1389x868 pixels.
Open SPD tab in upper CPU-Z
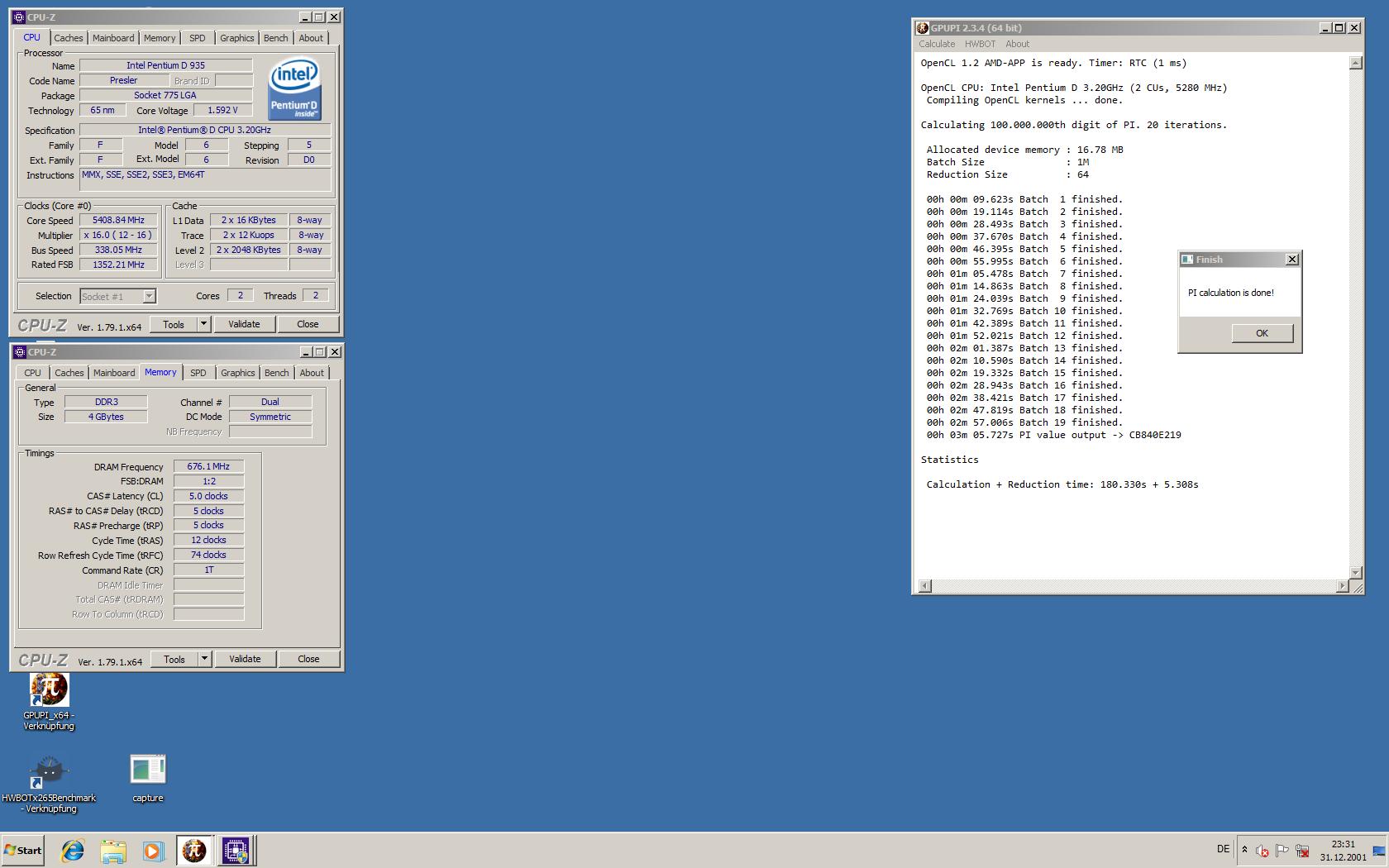(197, 38)
